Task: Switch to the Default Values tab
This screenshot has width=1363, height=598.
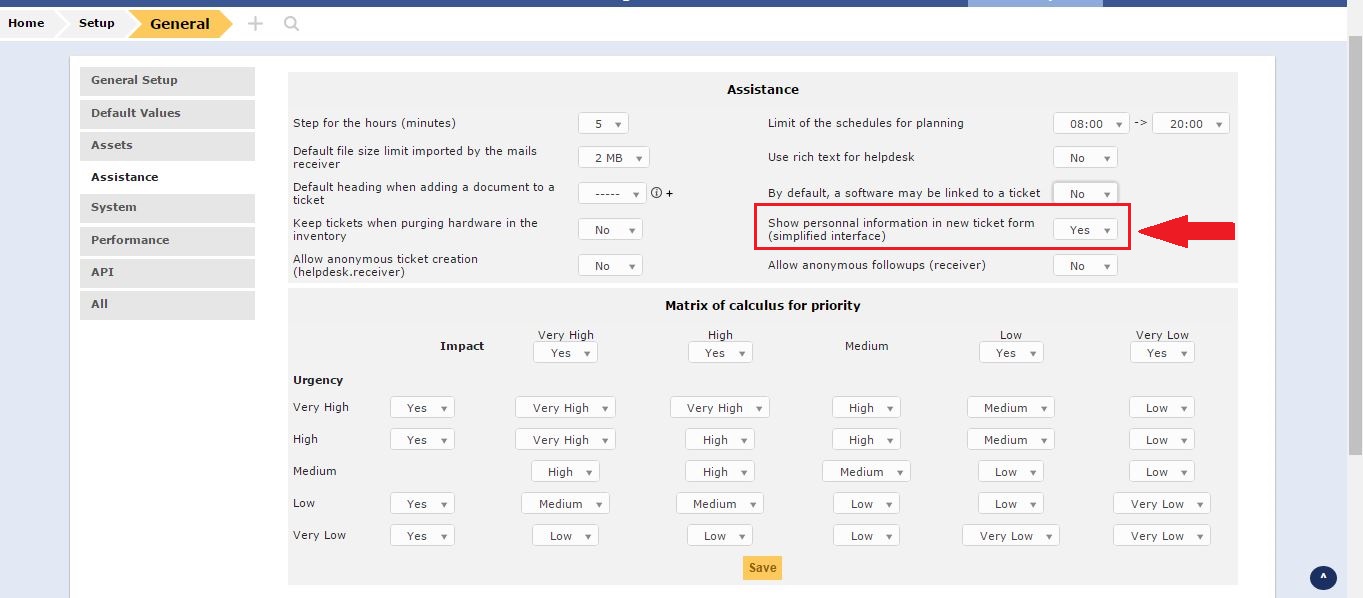Action: (167, 114)
